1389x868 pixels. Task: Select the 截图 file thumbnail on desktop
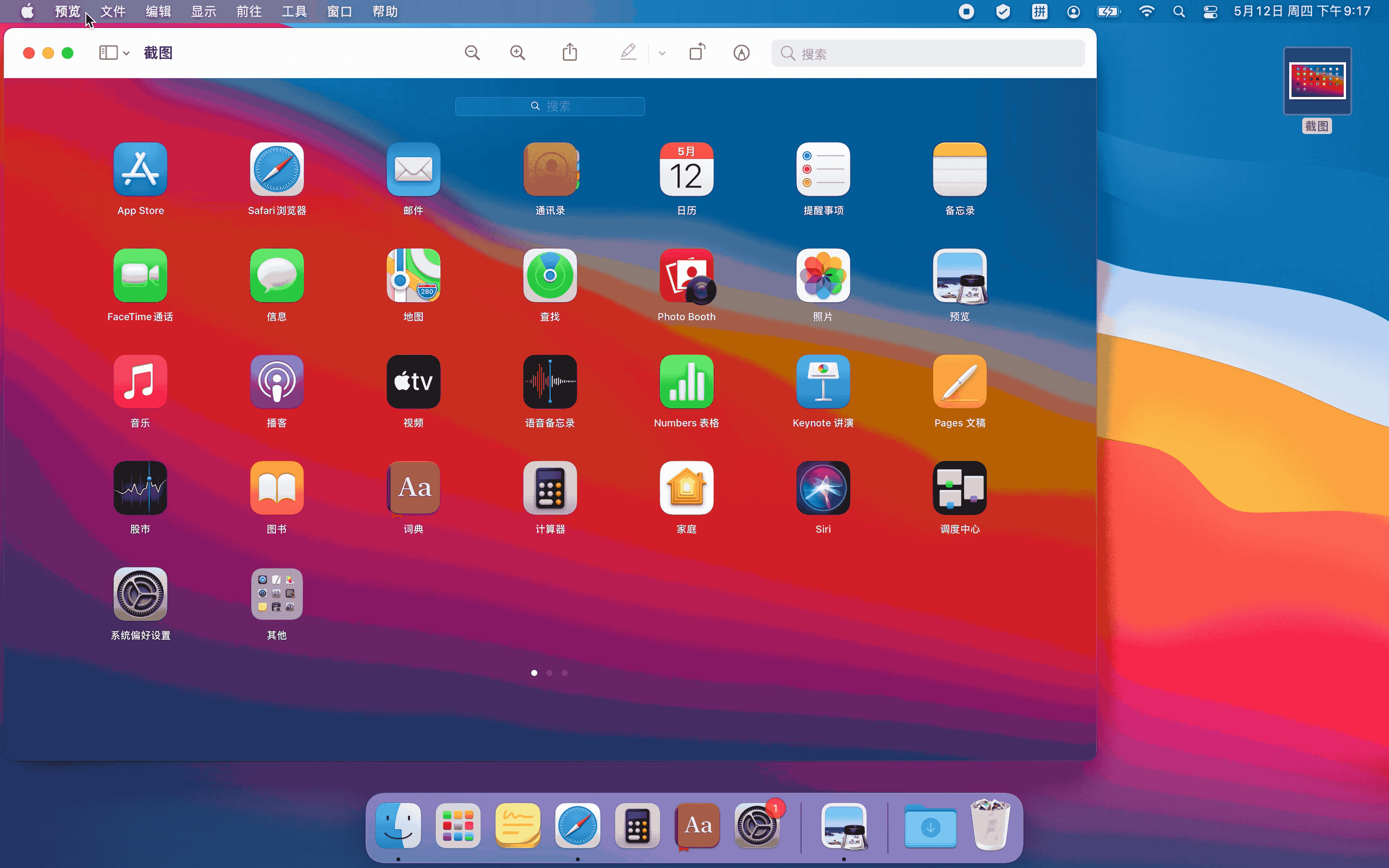1317,81
